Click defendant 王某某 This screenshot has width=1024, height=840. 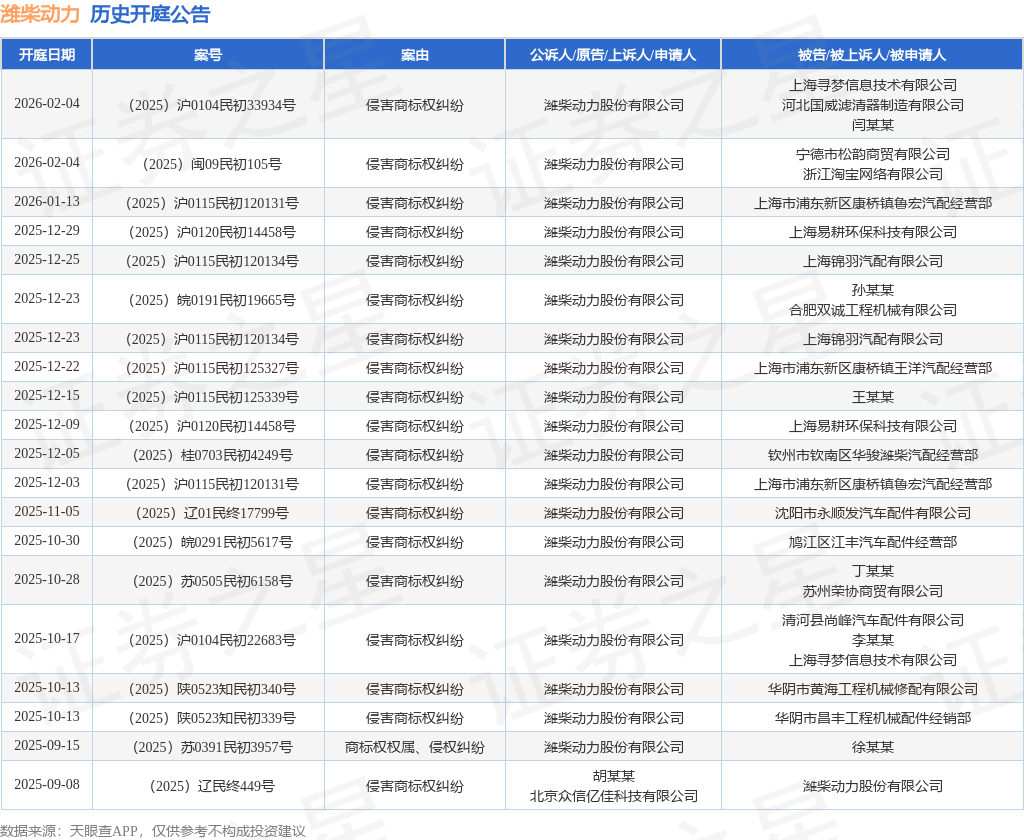pyautogui.click(x=873, y=397)
